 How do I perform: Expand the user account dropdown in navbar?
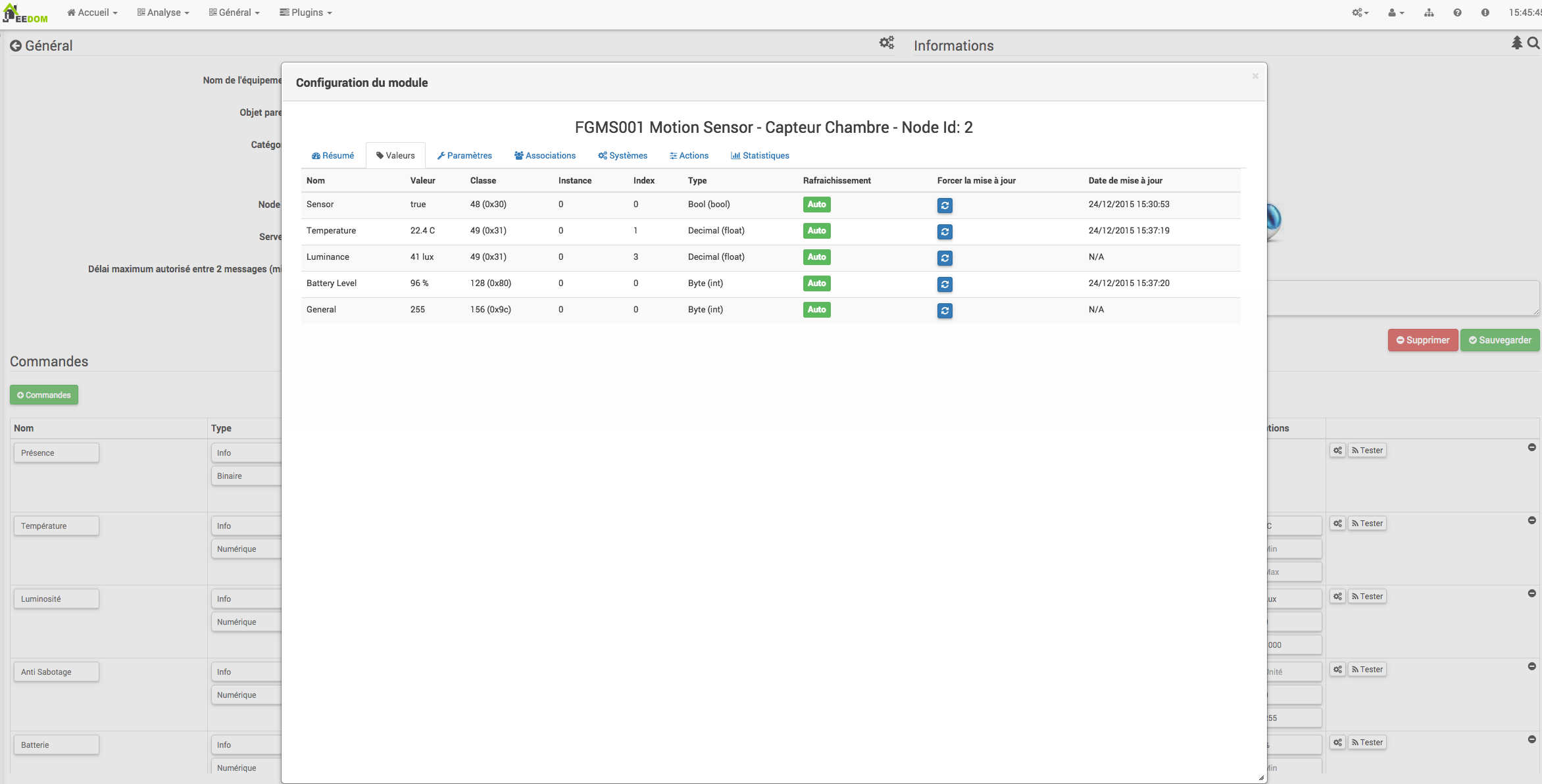(1395, 12)
